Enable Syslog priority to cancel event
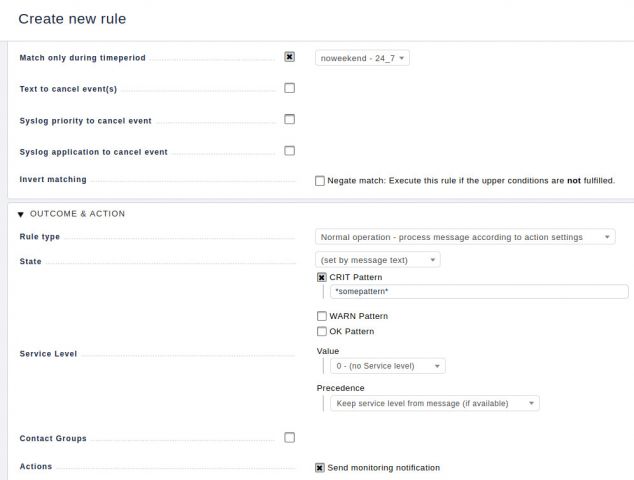The image size is (634, 480). pyautogui.click(x=289, y=119)
